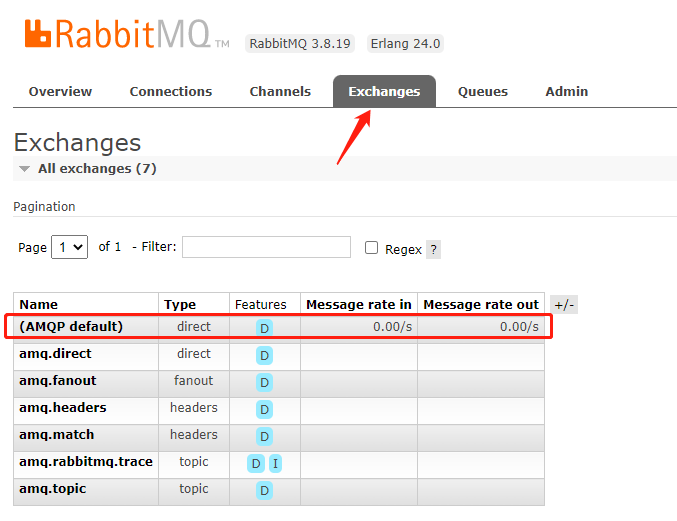This screenshot has height=521, width=677.
Task: Open the amq.match exchange
Action: pos(57,434)
